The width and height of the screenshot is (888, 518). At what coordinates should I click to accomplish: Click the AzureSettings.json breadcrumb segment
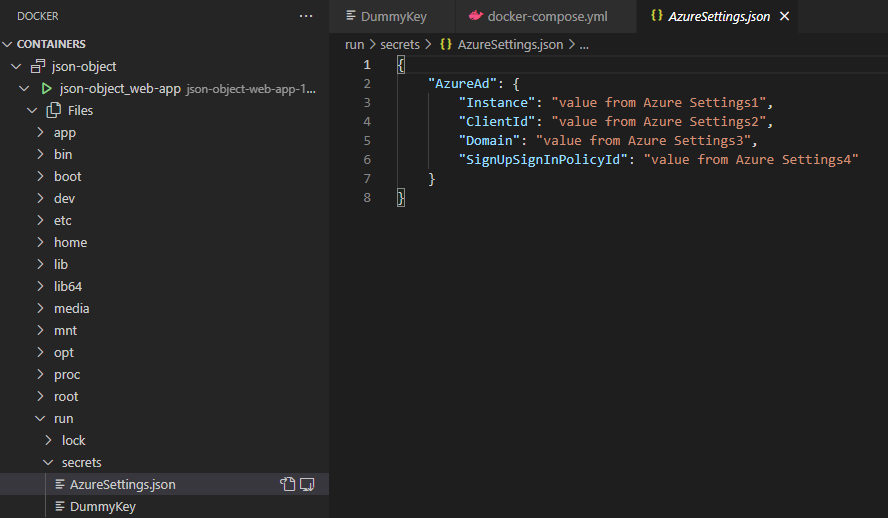click(x=510, y=45)
